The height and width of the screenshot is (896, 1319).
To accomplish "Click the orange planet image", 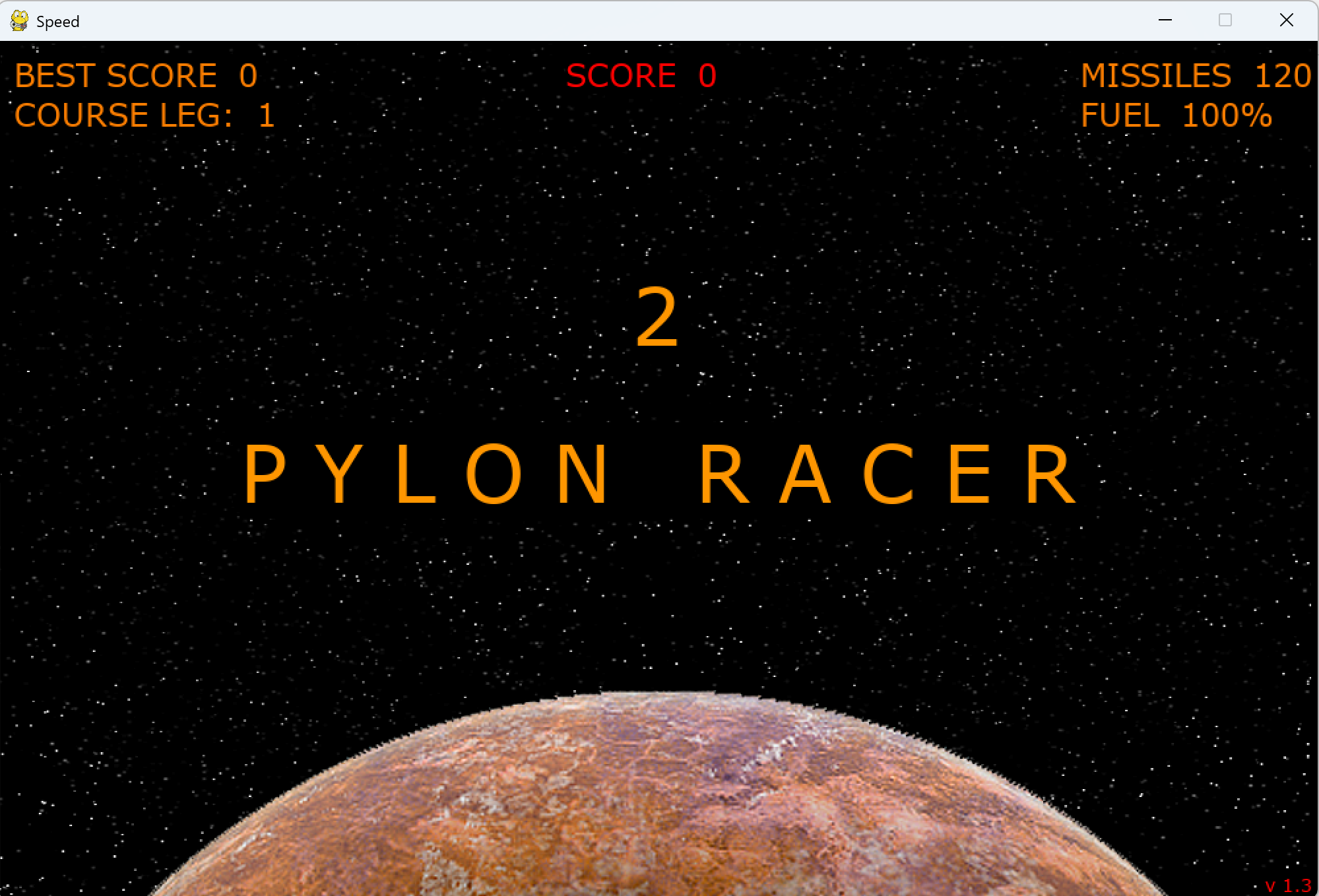I will [x=660, y=794].
